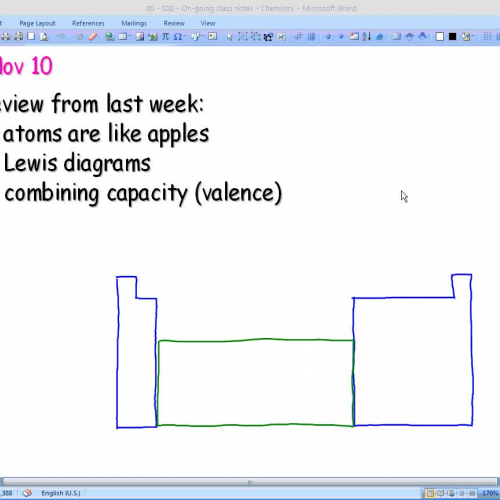Click the horizontal scrollbar at the bottom
Viewport: 500px width, 500px height.
click(x=249, y=482)
